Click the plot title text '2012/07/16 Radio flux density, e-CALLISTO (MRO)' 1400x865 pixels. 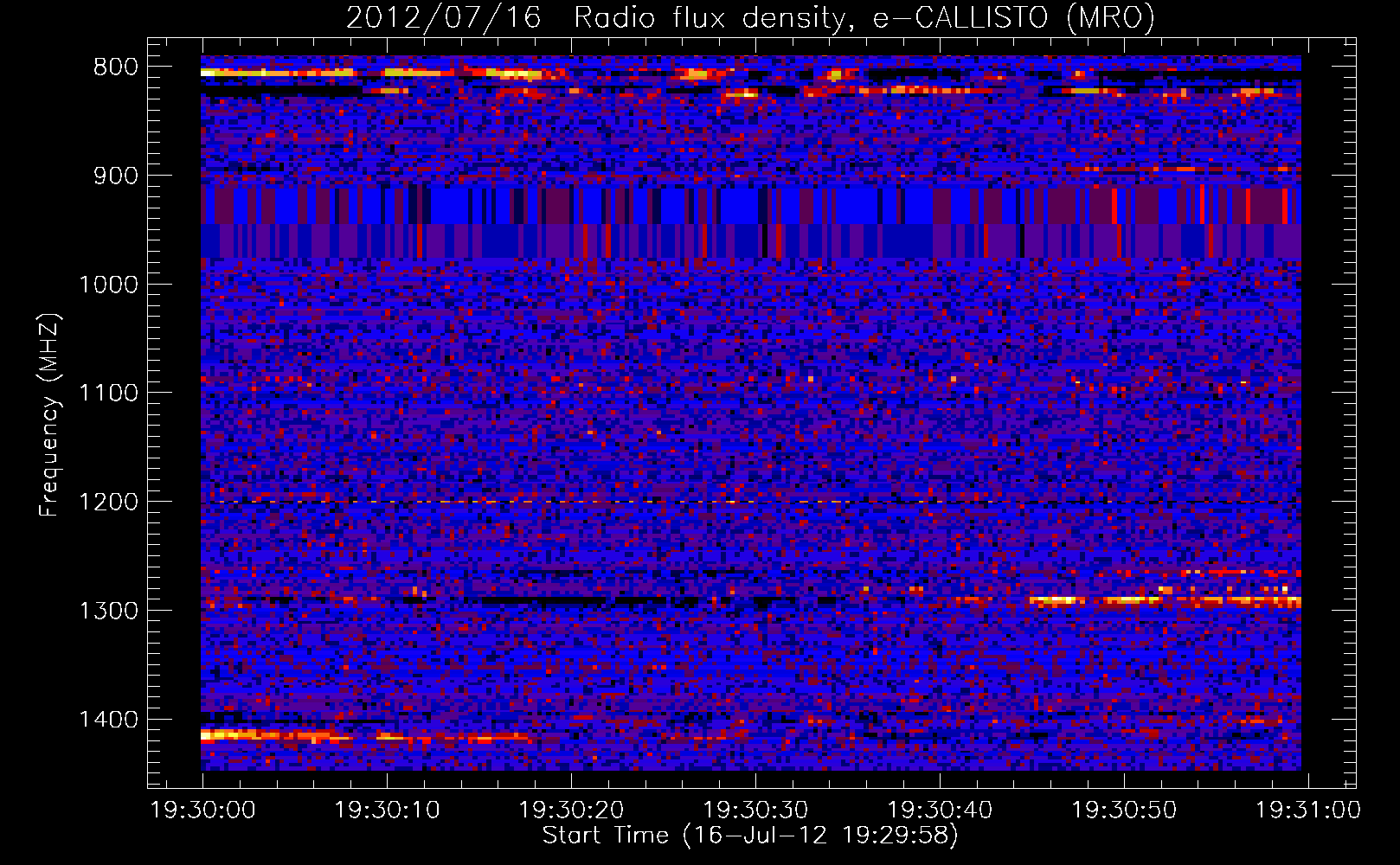point(750,17)
